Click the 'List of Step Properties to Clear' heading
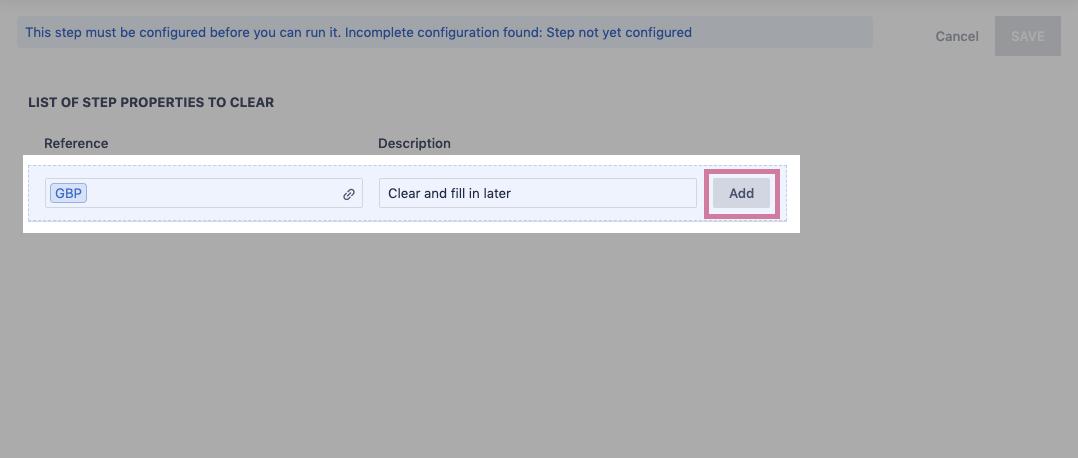Viewport: 1078px width, 458px height. point(151,102)
